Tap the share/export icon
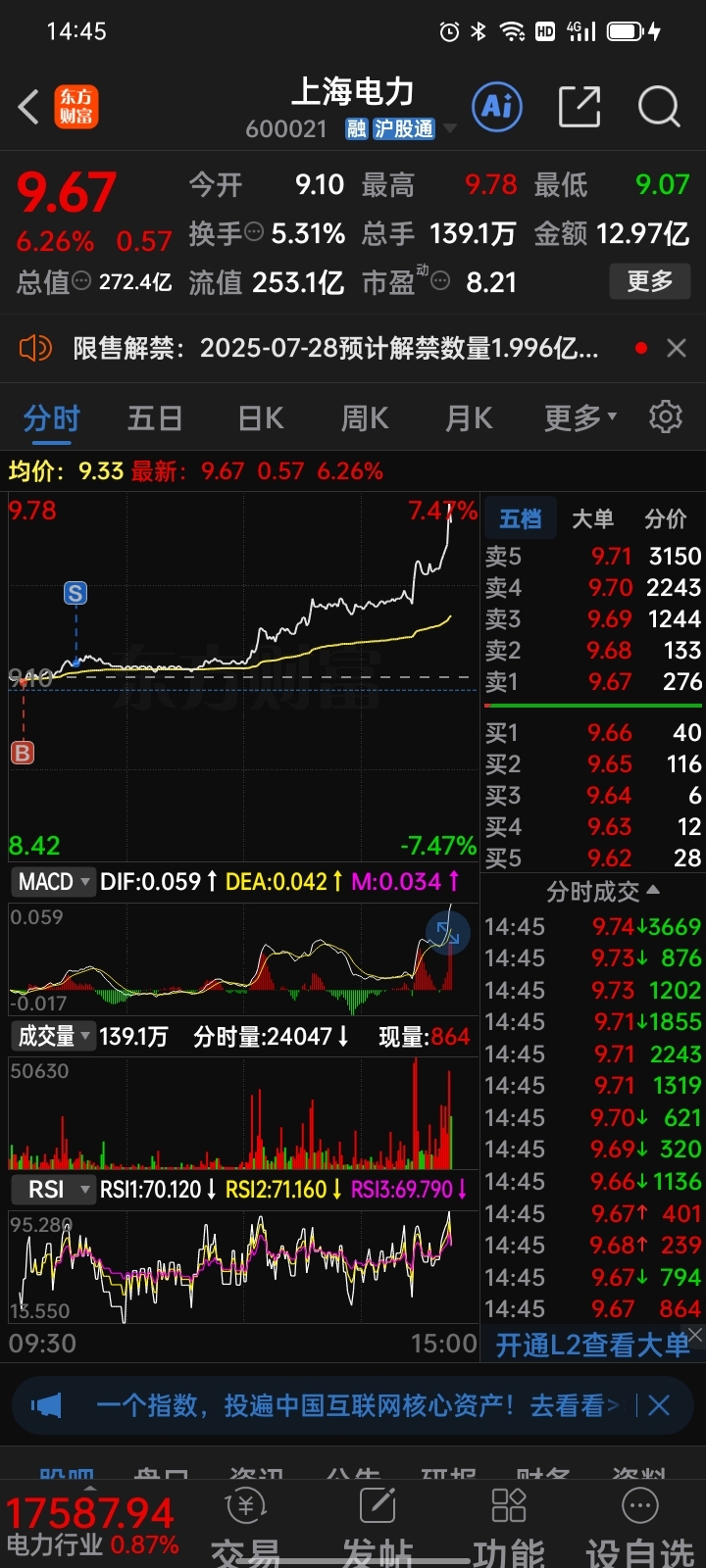Screen dimensions: 706x1568 tap(579, 106)
